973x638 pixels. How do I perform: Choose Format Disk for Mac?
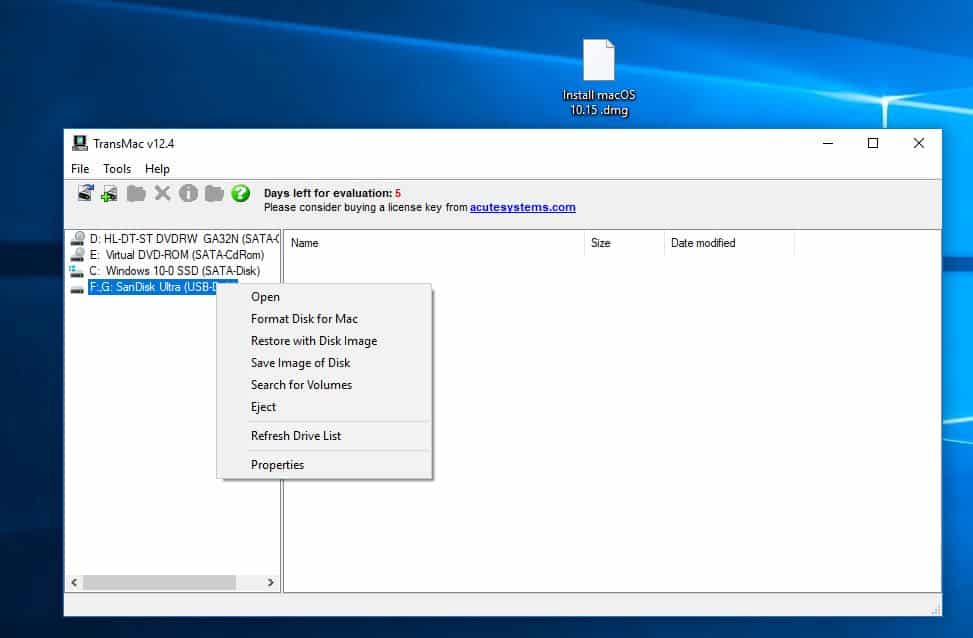[x=325, y=319]
